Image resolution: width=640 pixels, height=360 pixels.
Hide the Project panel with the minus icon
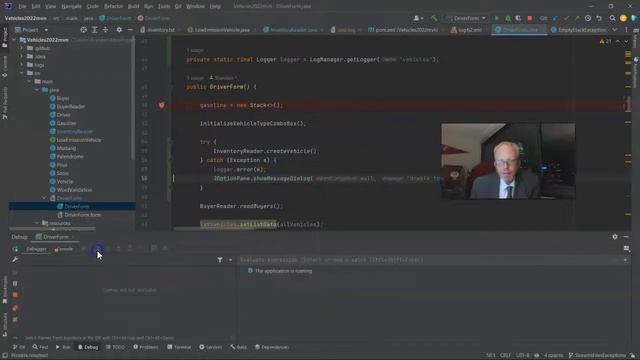point(130,30)
